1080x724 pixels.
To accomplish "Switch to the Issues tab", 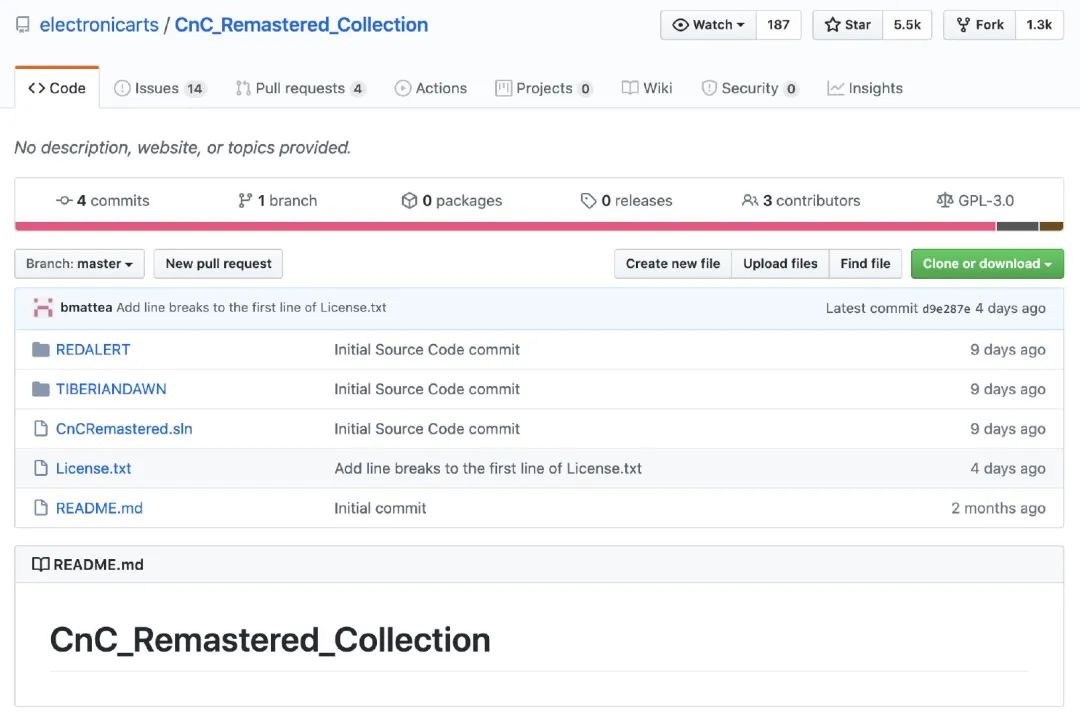I will [x=159, y=88].
